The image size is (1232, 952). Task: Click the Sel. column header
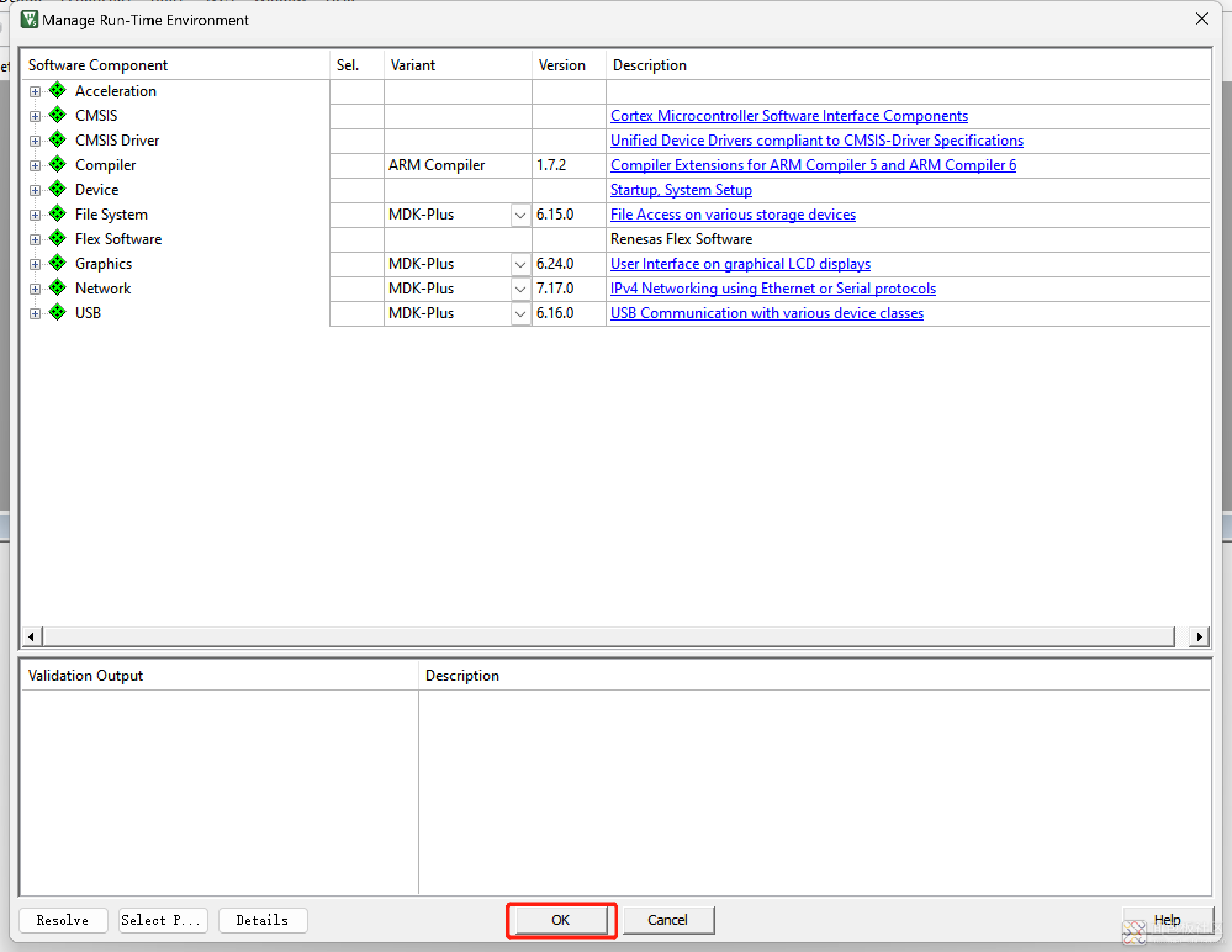[357, 65]
